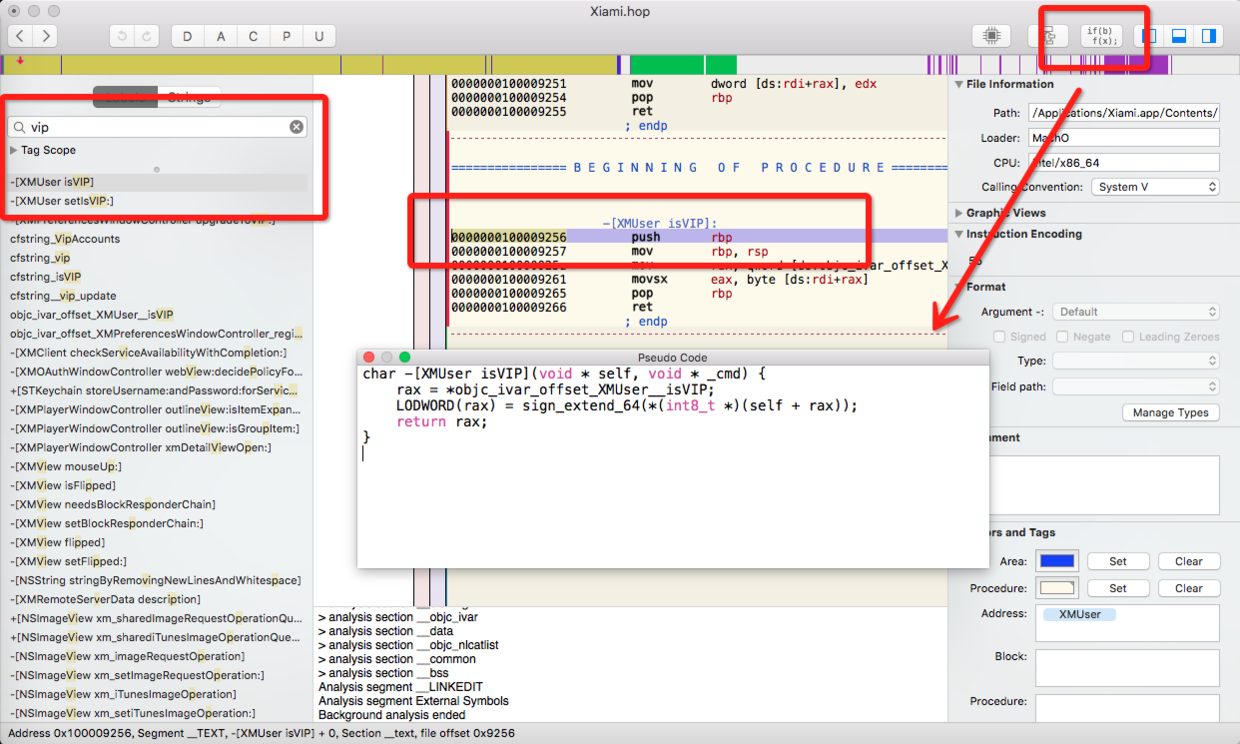This screenshot has width=1240, height=744.
Task: Click the XMUser tag in Address field
Action: pyautogui.click(x=1080, y=614)
